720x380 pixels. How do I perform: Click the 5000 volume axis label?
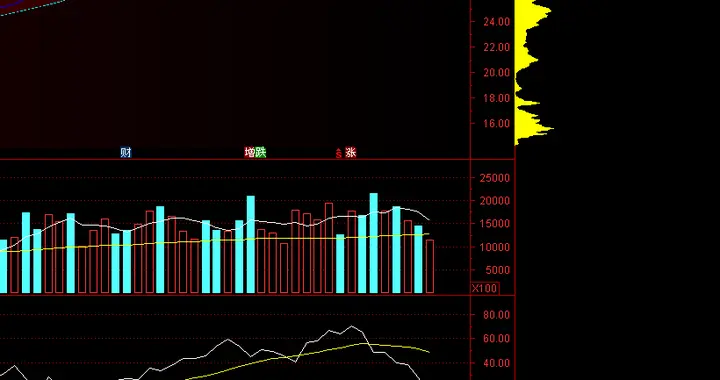pos(498,270)
